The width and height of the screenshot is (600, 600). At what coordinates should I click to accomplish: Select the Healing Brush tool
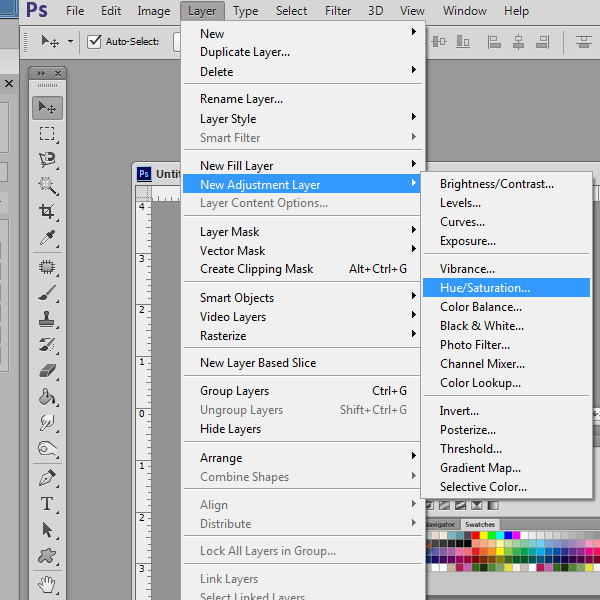[x=47, y=267]
